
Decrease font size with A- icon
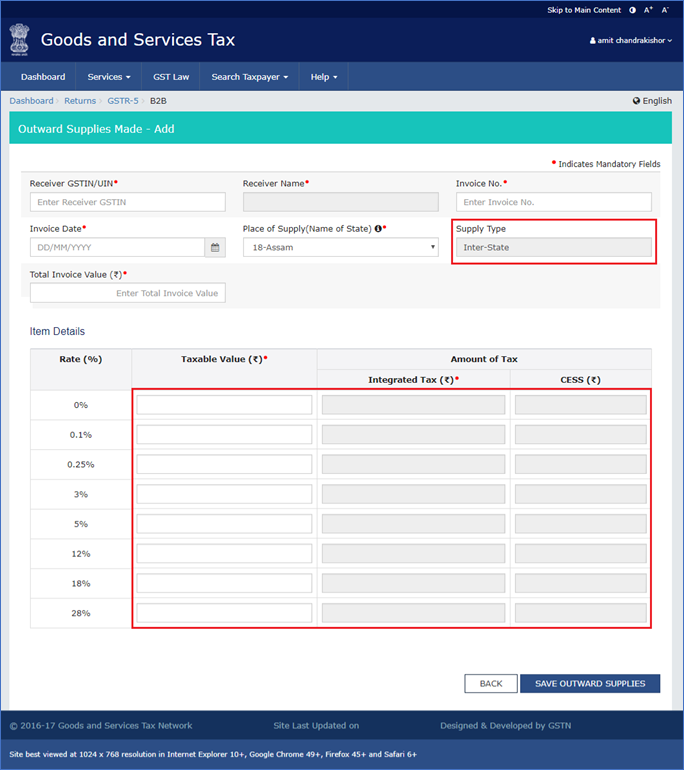(x=665, y=10)
